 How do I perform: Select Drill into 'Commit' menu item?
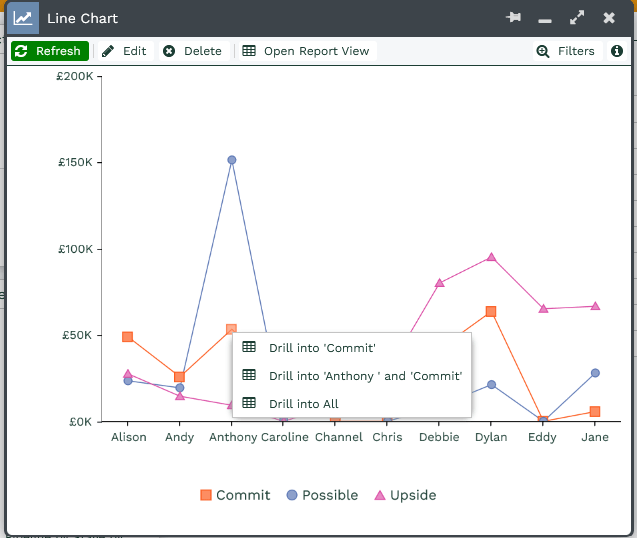(x=322, y=348)
